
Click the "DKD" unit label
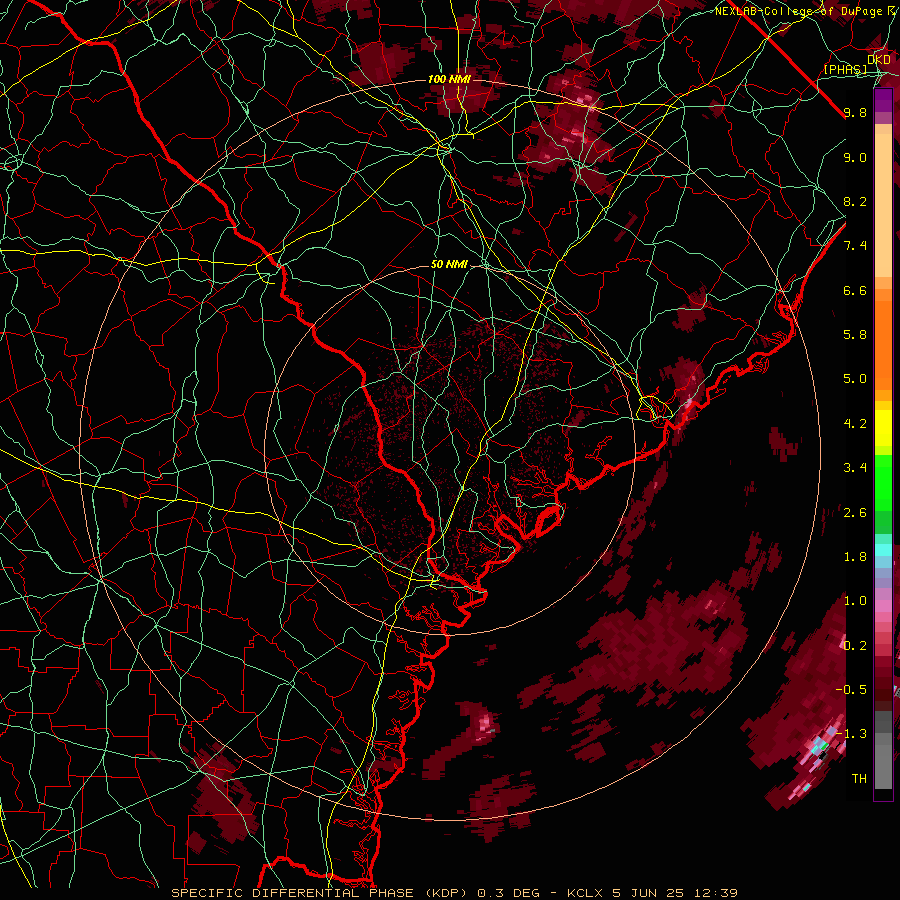[x=879, y=60]
